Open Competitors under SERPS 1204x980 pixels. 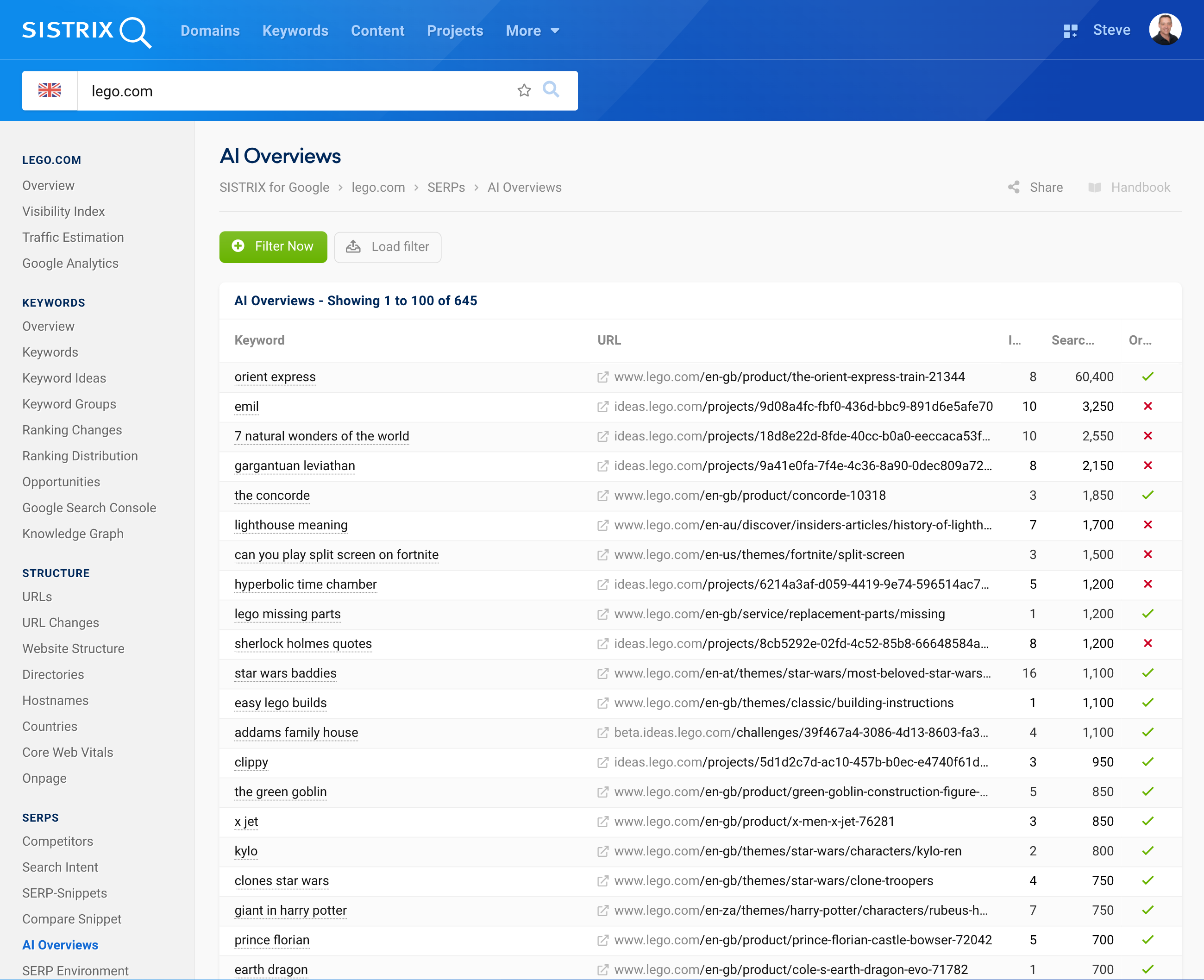(x=57, y=841)
